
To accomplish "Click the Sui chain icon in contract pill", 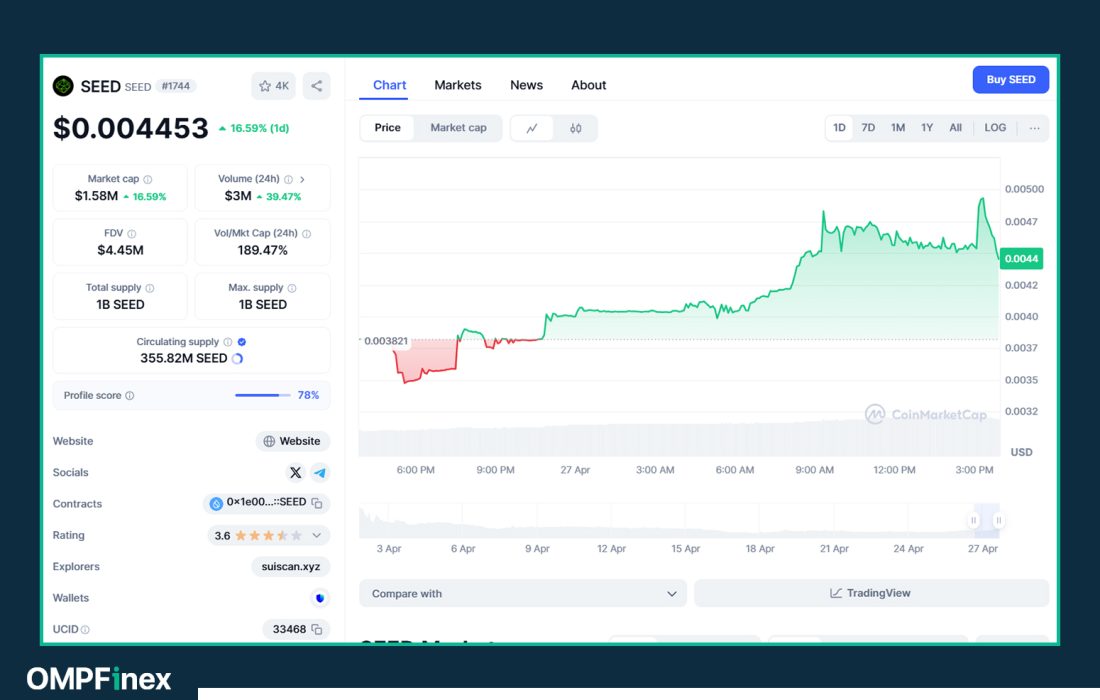I will click(216, 504).
